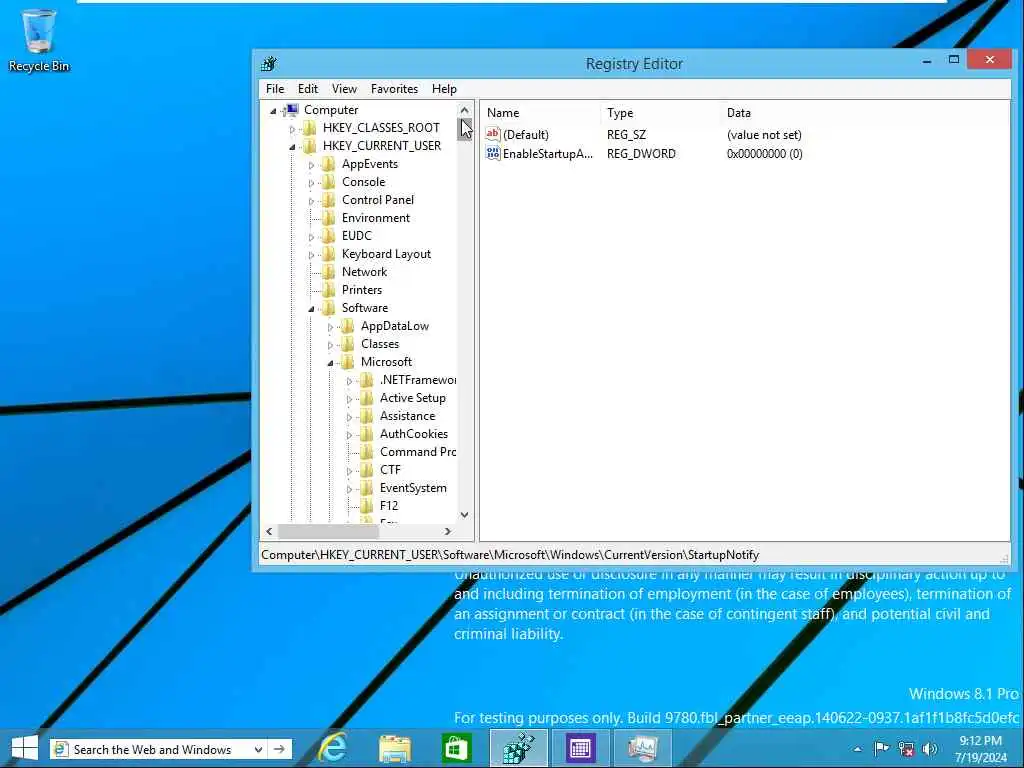
Task: Click the string value icon of (Default)
Action: (492, 135)
